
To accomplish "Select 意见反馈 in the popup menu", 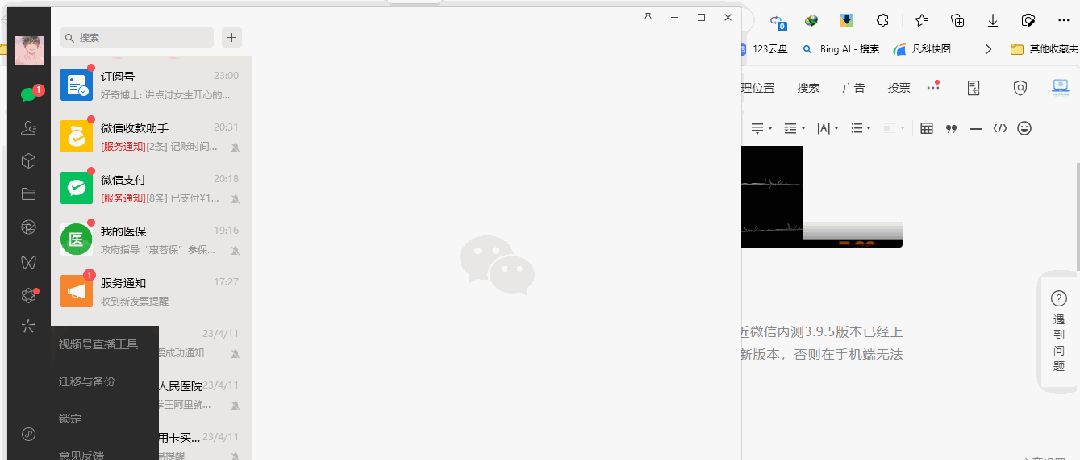I will (81, 455).
